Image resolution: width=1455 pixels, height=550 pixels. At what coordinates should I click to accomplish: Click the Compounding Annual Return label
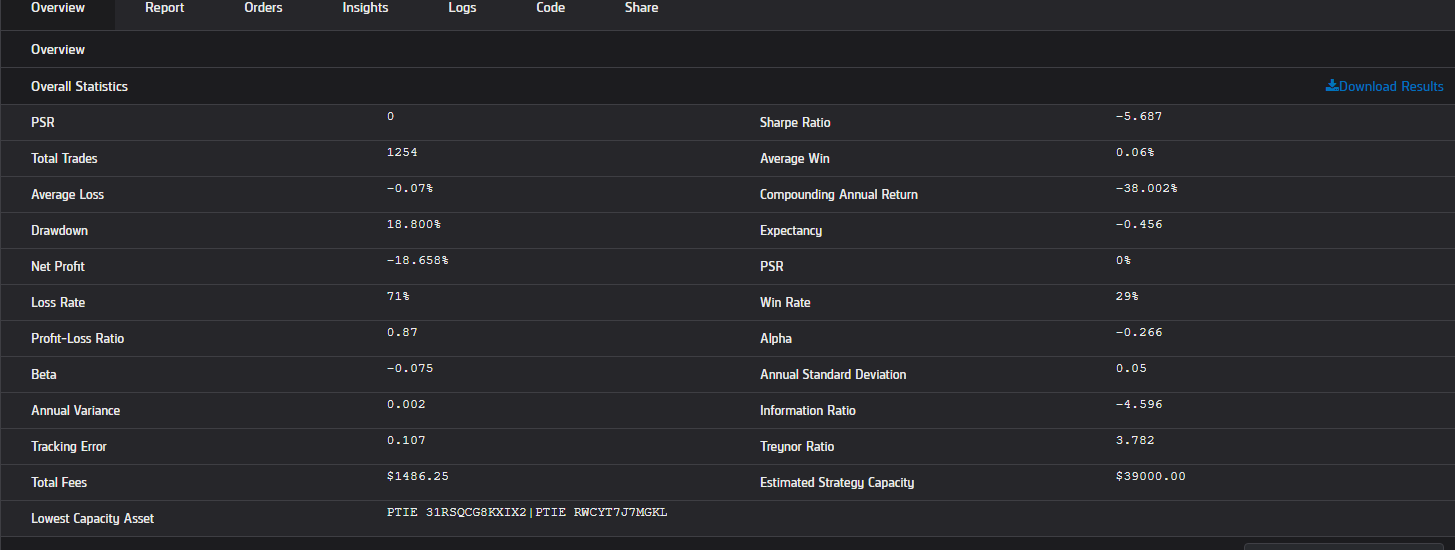click(x=839, y=195)
